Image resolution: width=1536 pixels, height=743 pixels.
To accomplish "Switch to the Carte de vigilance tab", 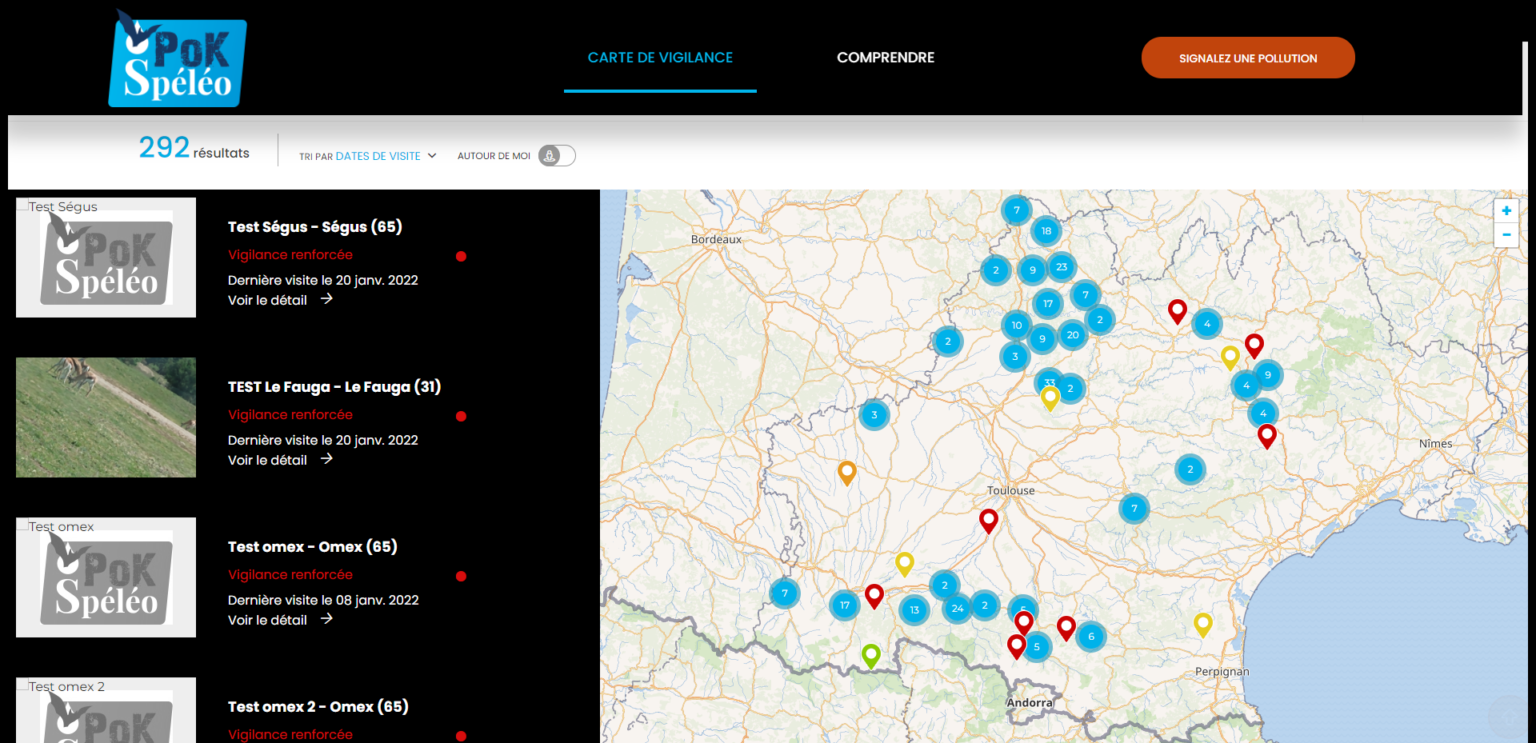I will point(660,58).
